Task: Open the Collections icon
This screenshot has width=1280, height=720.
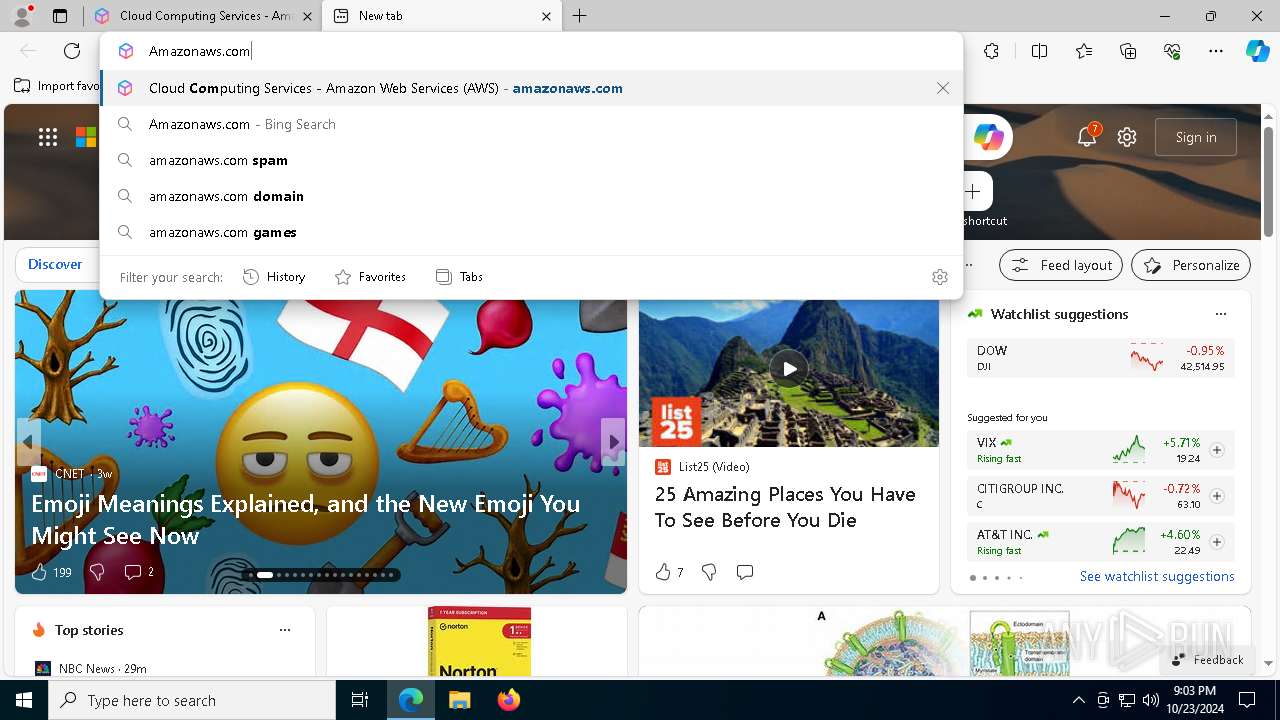Action: coord(1128,51)
